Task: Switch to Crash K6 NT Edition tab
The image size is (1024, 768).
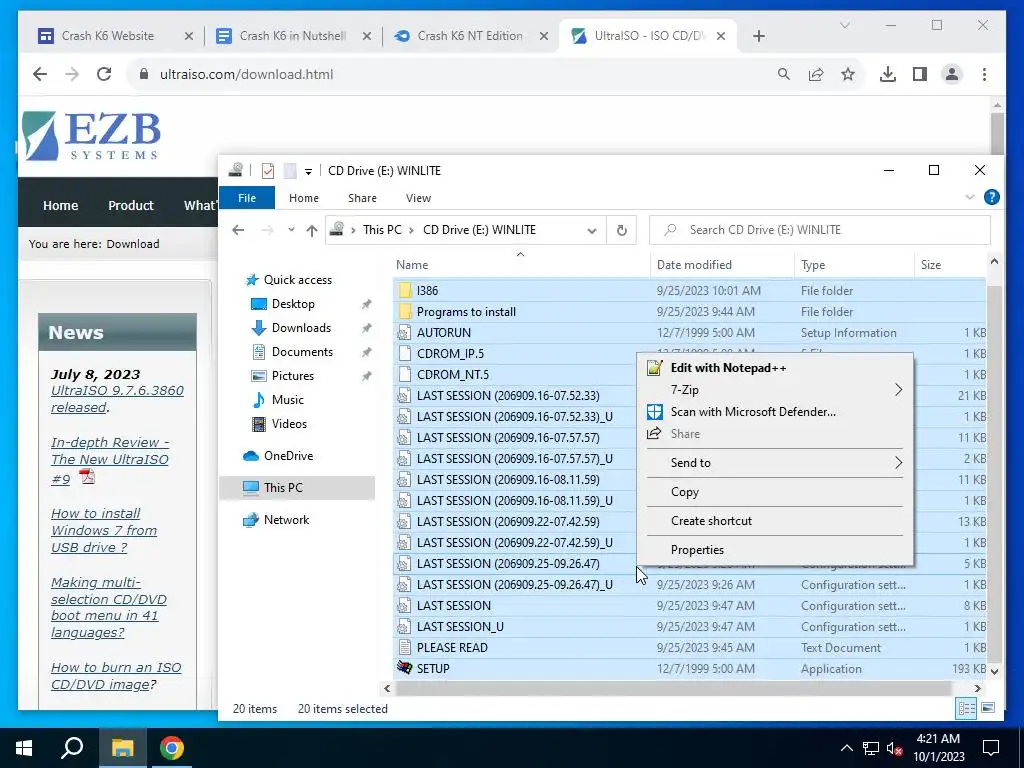Action: pos(470,36)
